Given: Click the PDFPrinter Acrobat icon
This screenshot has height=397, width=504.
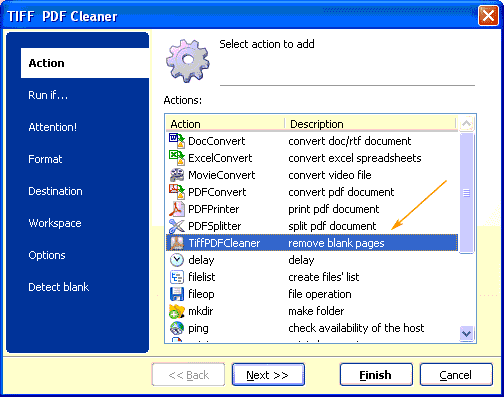Looking at the screenshot, I should tap(177, 209).
